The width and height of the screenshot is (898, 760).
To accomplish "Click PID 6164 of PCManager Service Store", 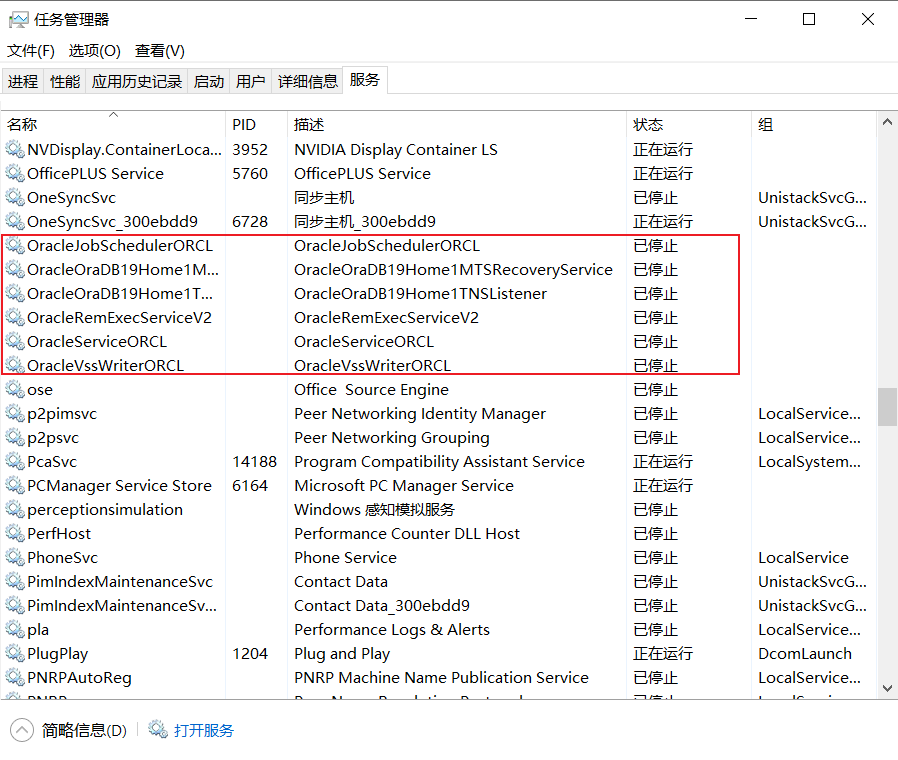I will click(250, 486).
